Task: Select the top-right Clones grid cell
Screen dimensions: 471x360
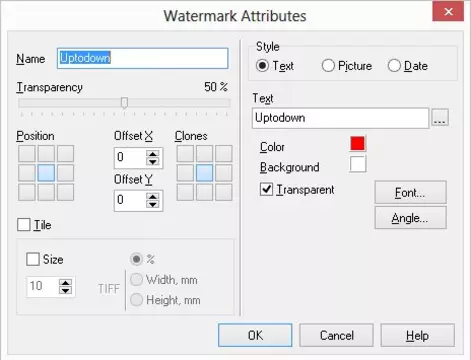Action: tap(224, 154)
